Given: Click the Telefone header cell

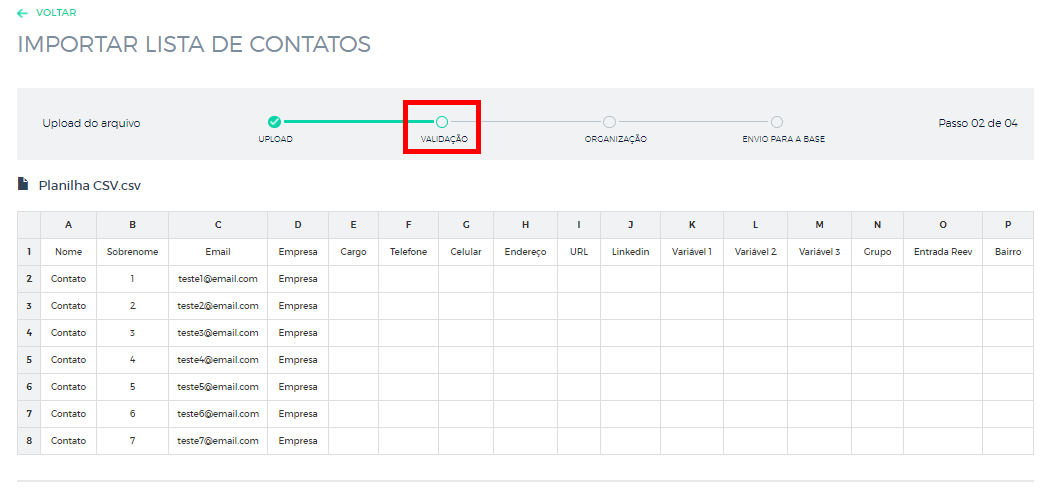Looking at the screenshot, I should tap(409, 252).
